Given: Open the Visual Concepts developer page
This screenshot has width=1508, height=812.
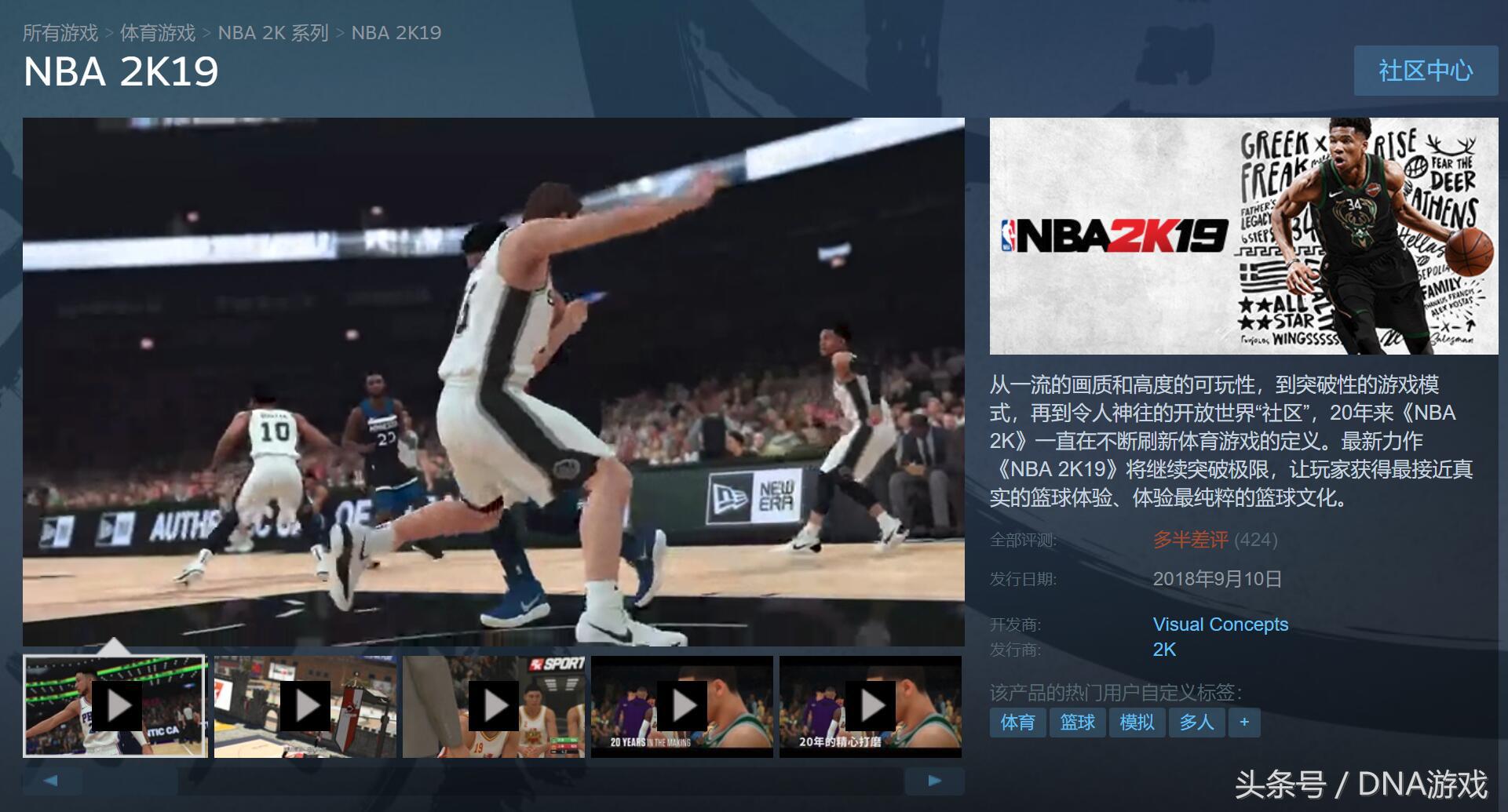Looking at the screenshot, I should click(x=1220, y=624).
